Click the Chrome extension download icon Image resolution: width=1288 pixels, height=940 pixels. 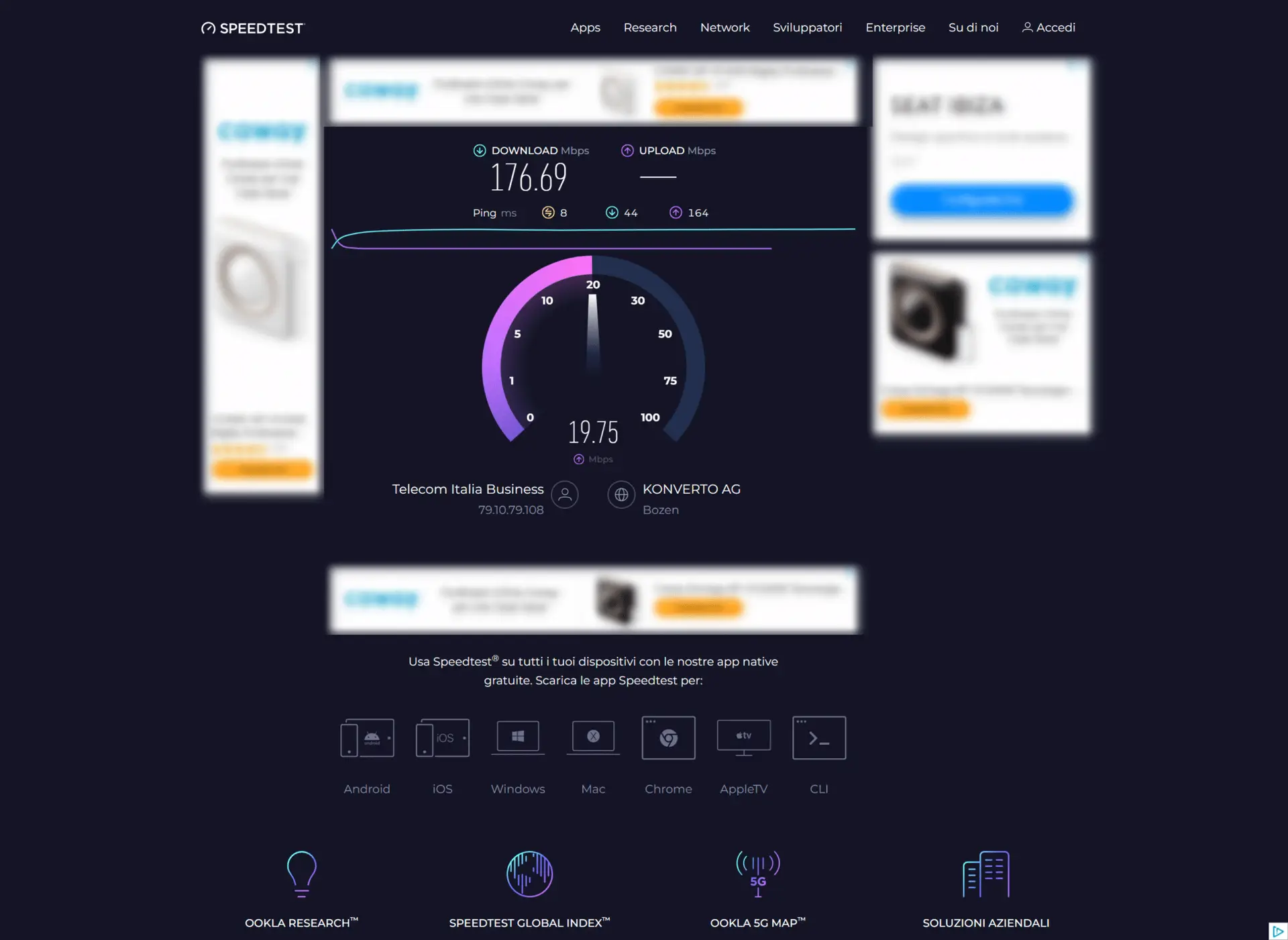point(668,738)
